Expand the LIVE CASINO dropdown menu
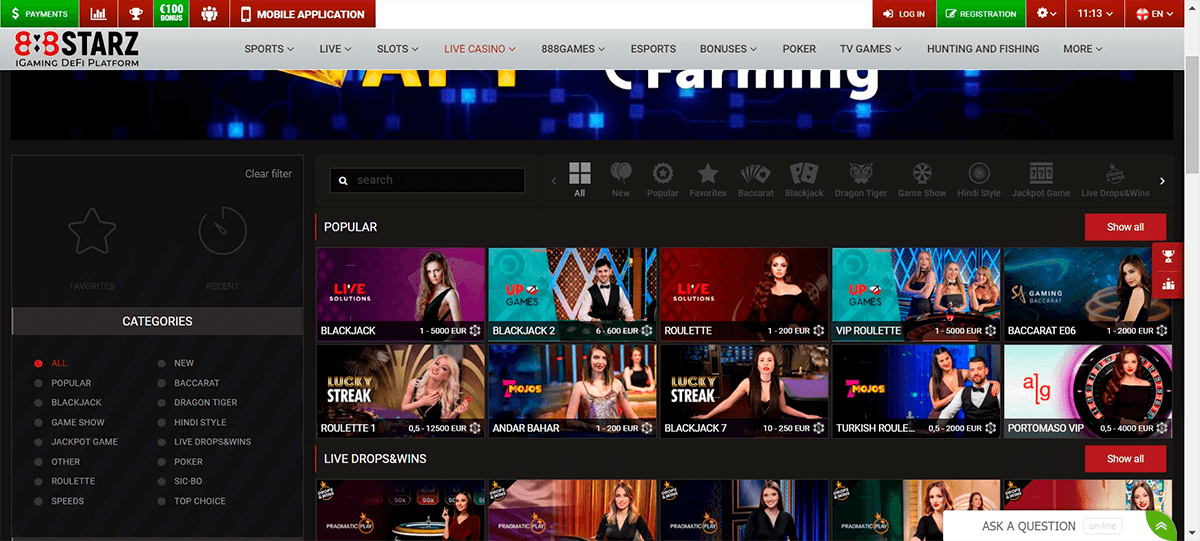1200x541 pixels. coord(480,48)
